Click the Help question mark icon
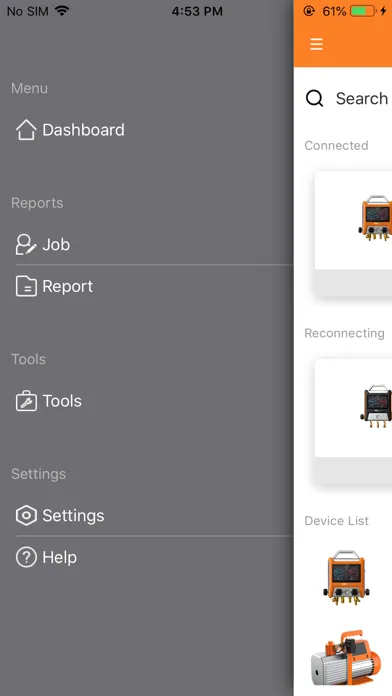 pyautogui.click(x=26, y=557)
